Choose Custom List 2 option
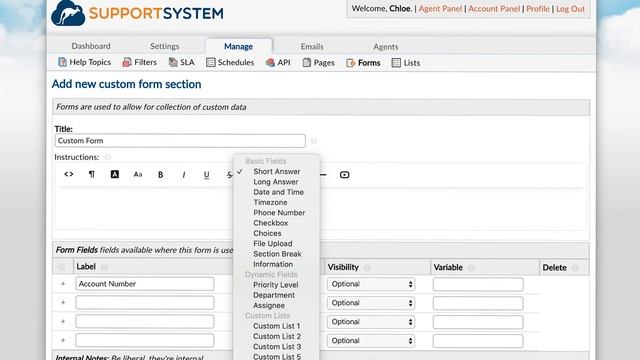The image size is (640, 360). 277,336
